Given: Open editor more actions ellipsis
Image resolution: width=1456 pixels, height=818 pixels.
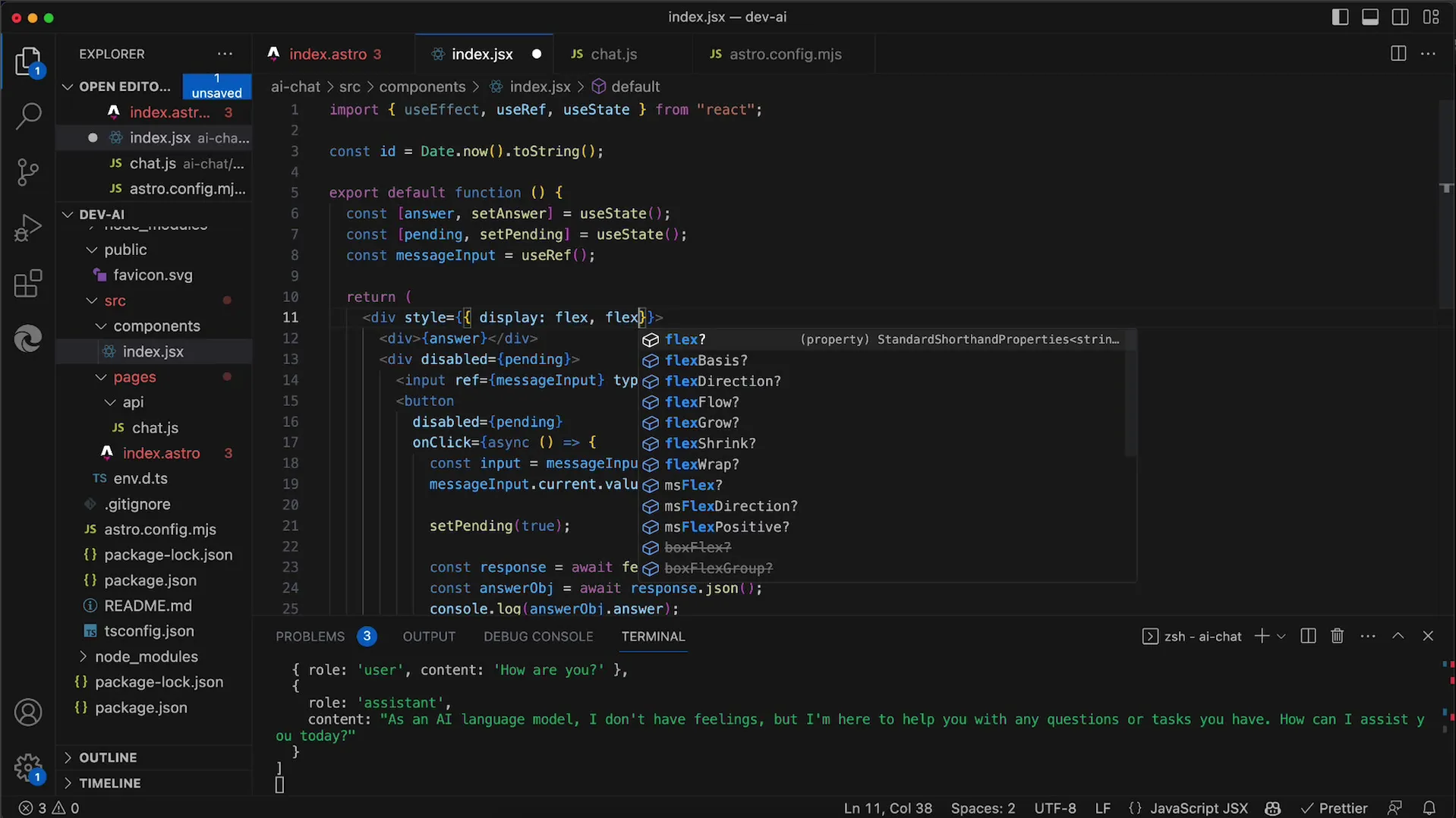Looking at the screenshot, I should coord(1428,54).
